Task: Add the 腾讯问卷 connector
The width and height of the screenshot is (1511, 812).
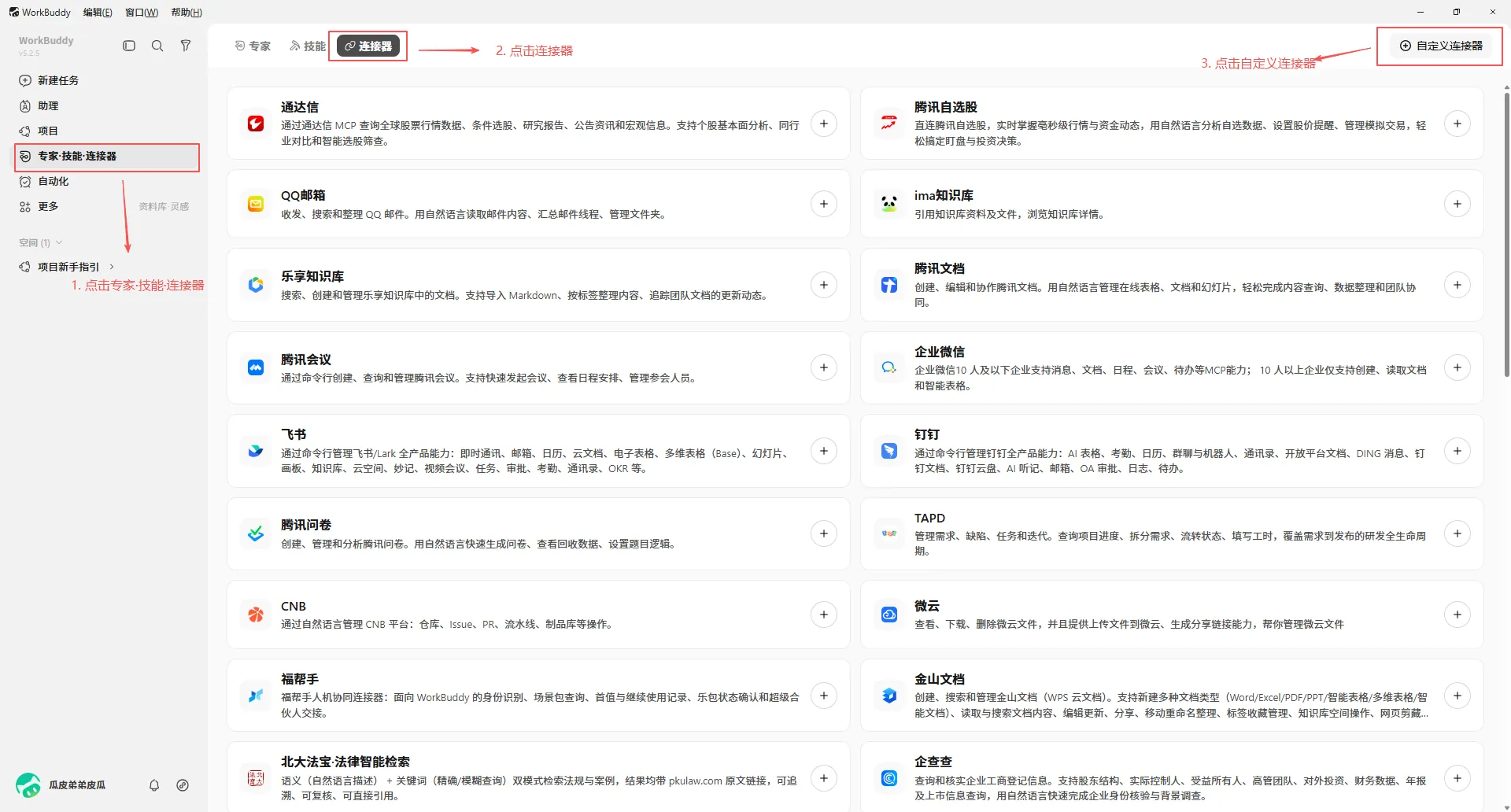Action: (x=824, y=533)
